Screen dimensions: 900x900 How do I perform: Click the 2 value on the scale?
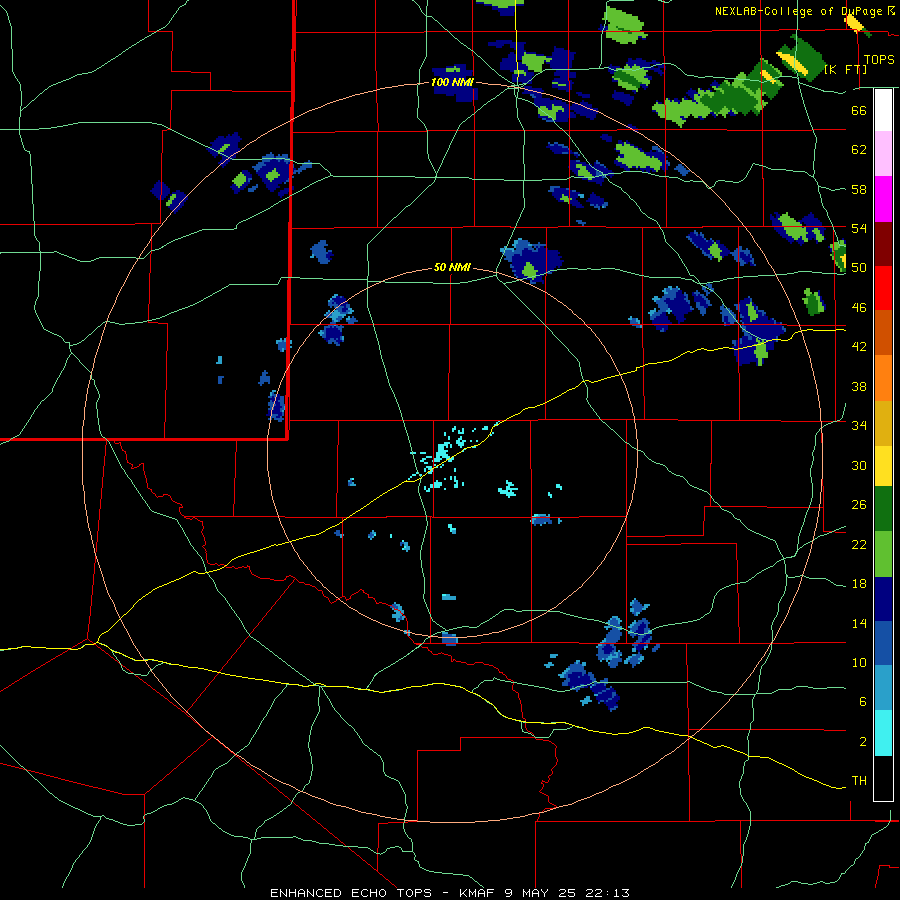(863, 742)
